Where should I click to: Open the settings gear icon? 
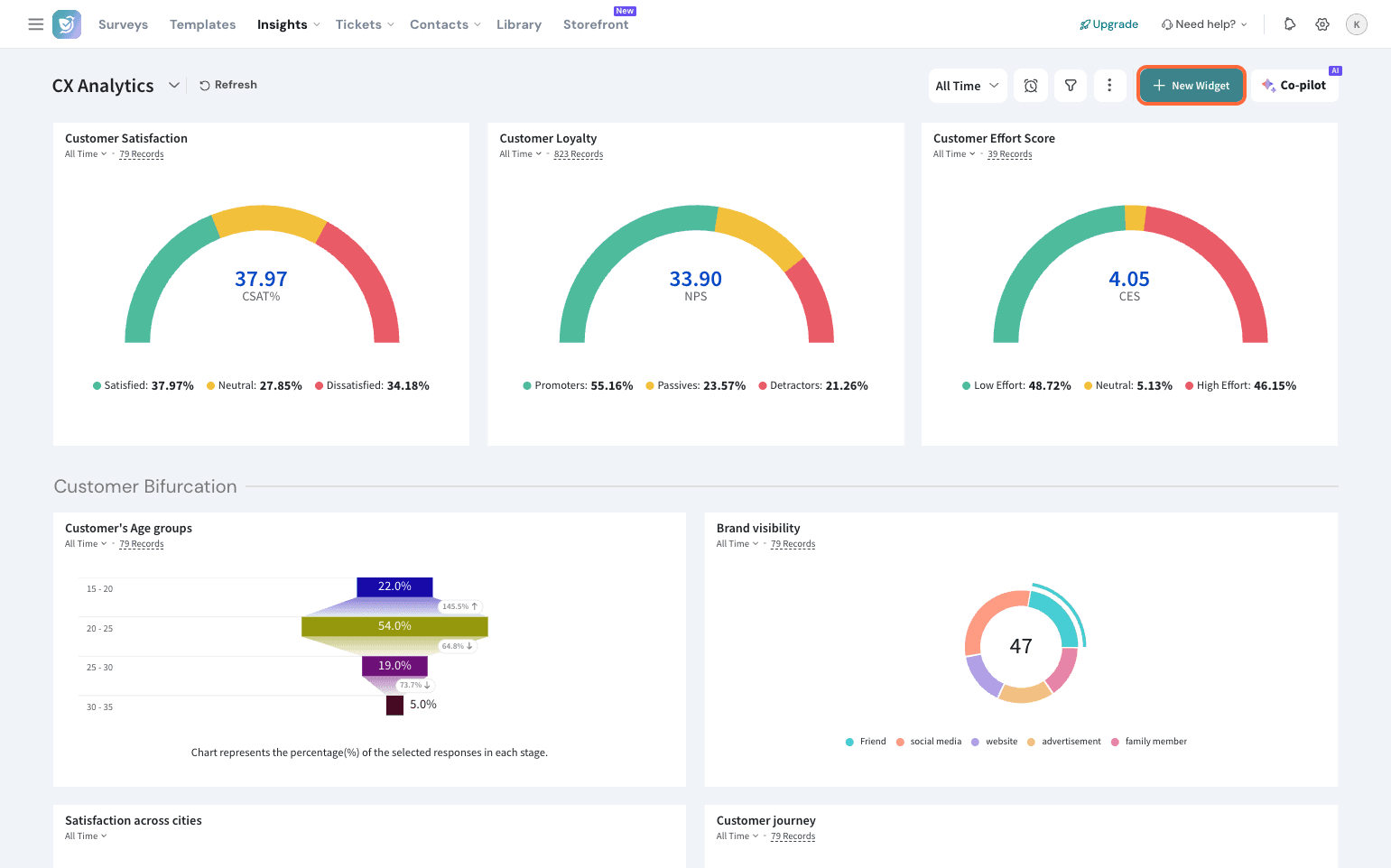pos(1322,24)
